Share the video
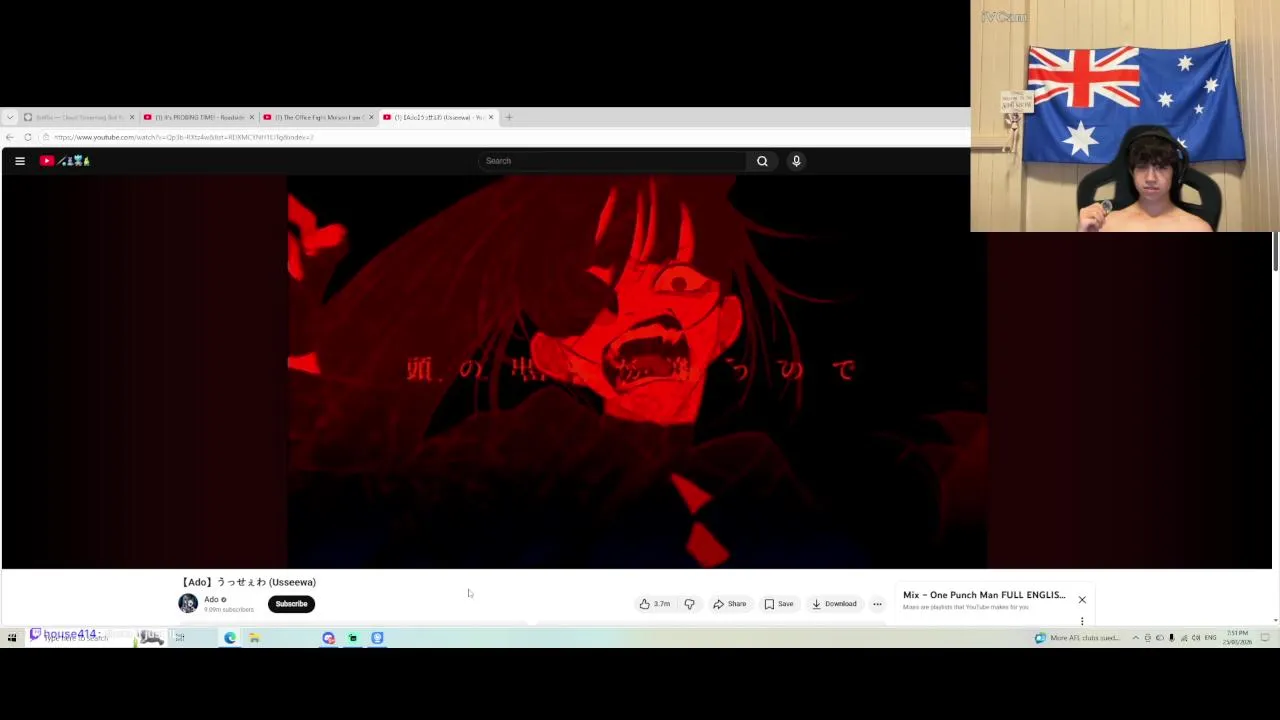The height and width of the screenshot is (720, 1280). [x=729, y=604]
